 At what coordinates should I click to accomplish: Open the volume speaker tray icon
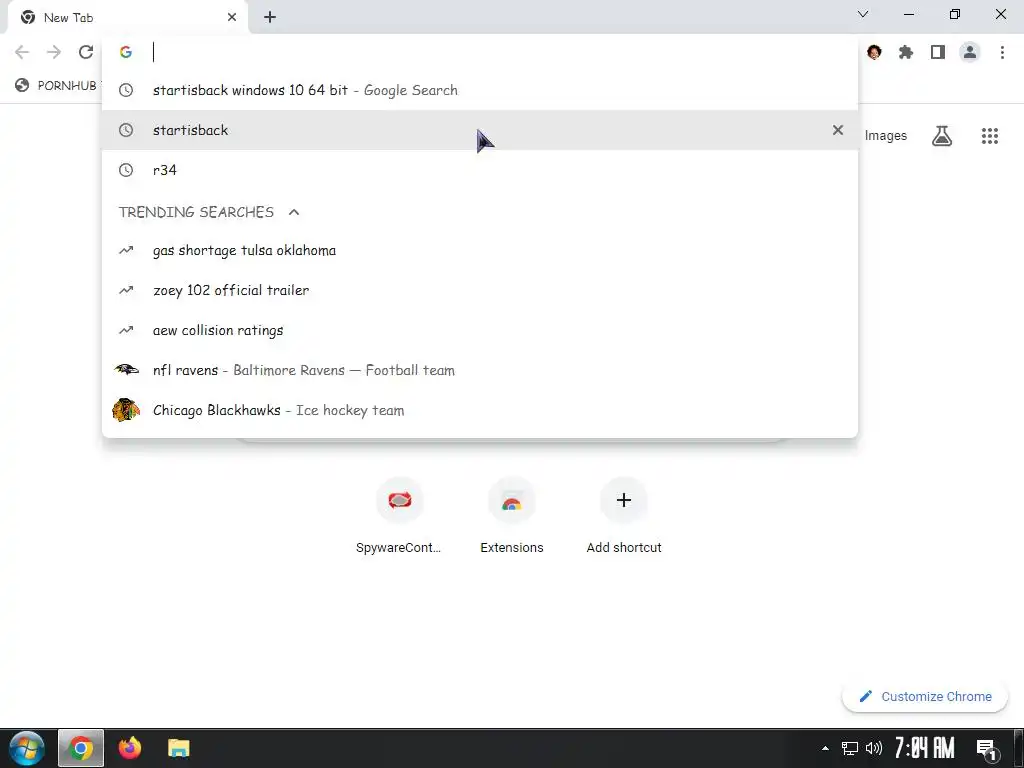pyautogui.click(x=874, y=748)
